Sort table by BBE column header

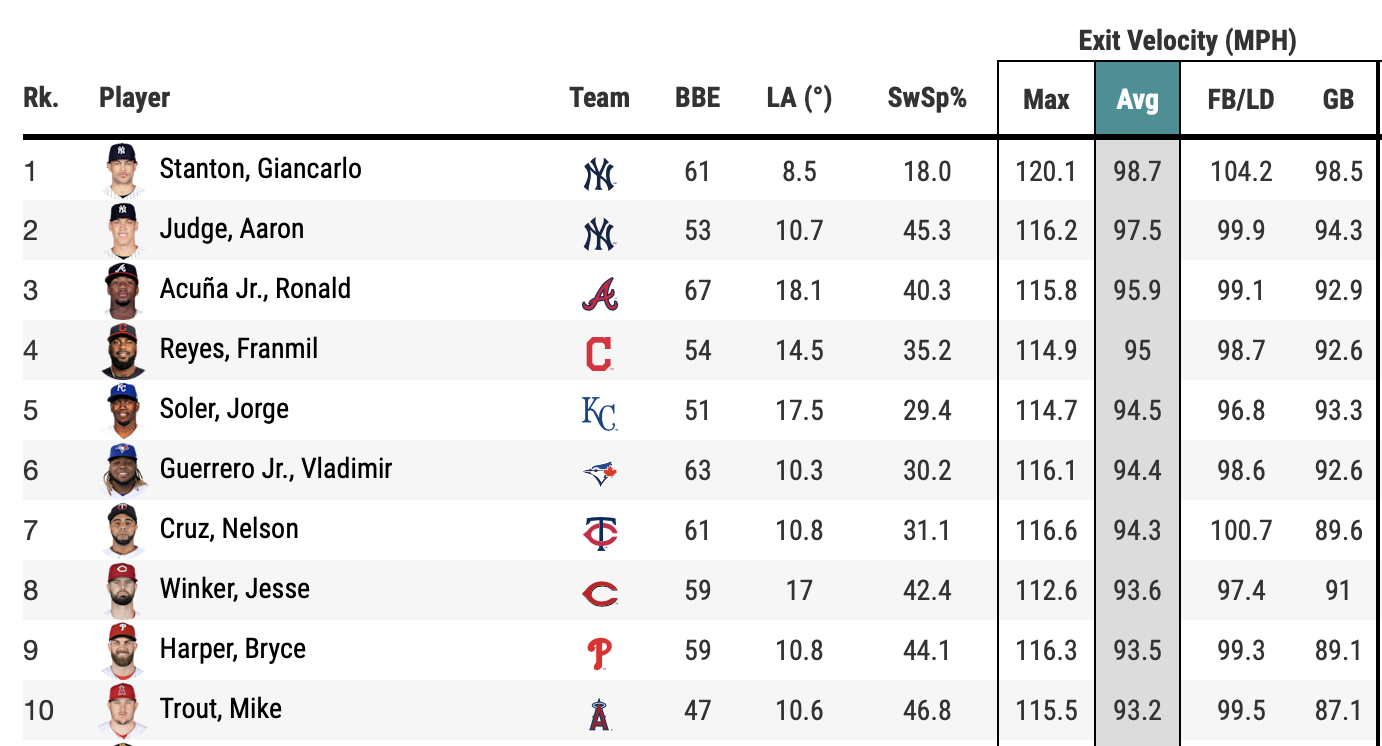tap(697, 98)
